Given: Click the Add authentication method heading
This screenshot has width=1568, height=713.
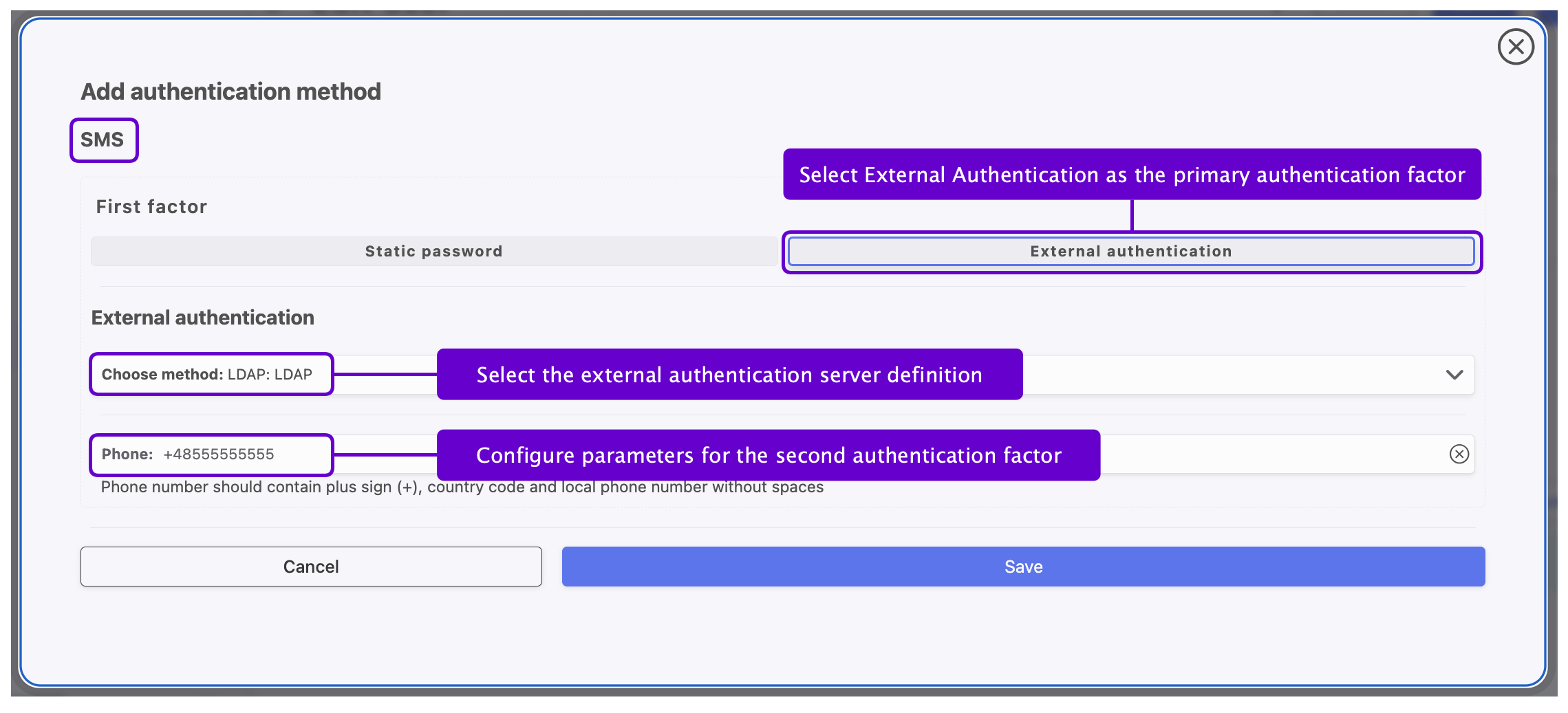Looking at the screenshot, I should tap(230, 91).
